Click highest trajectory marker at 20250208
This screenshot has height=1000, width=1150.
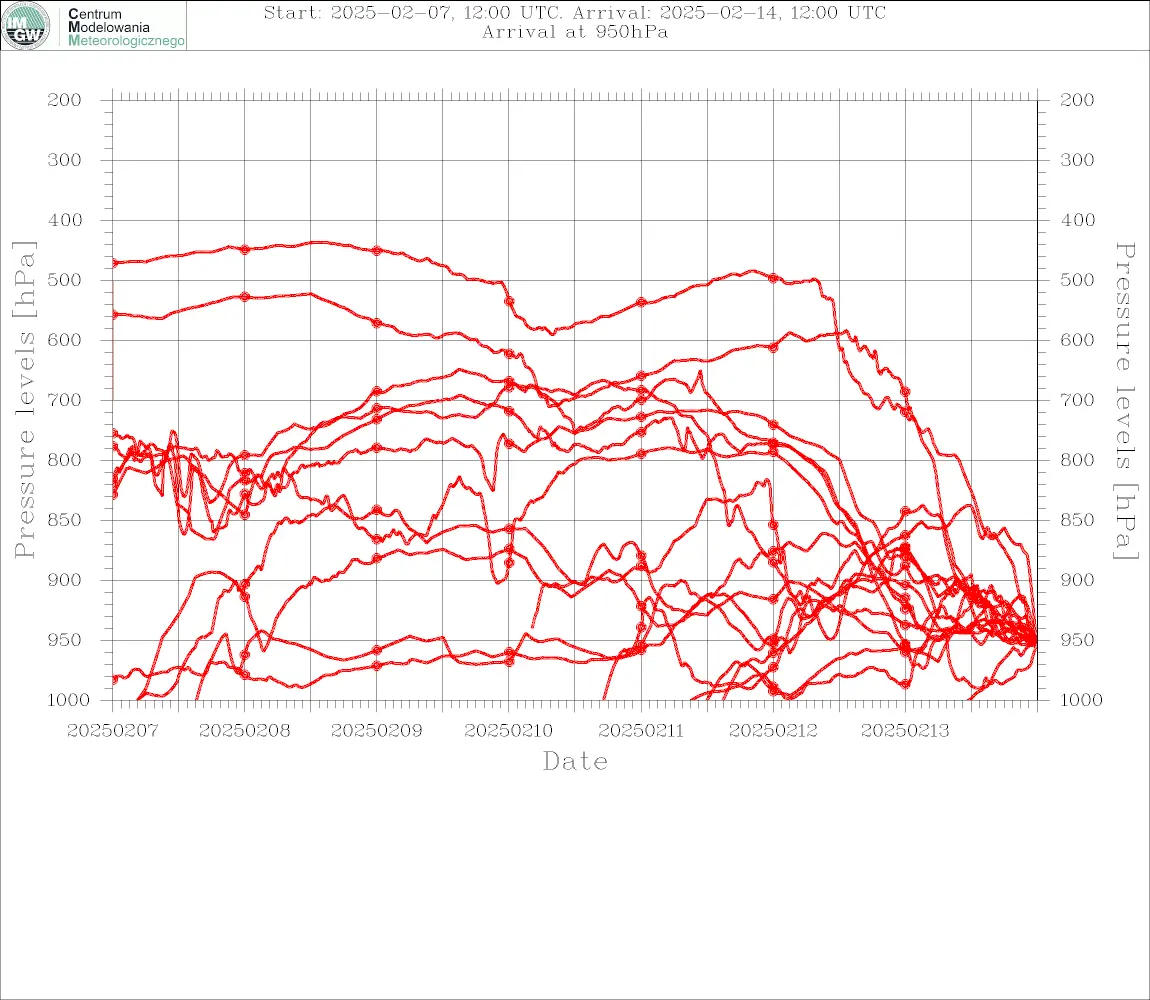[x=245, y=249]
